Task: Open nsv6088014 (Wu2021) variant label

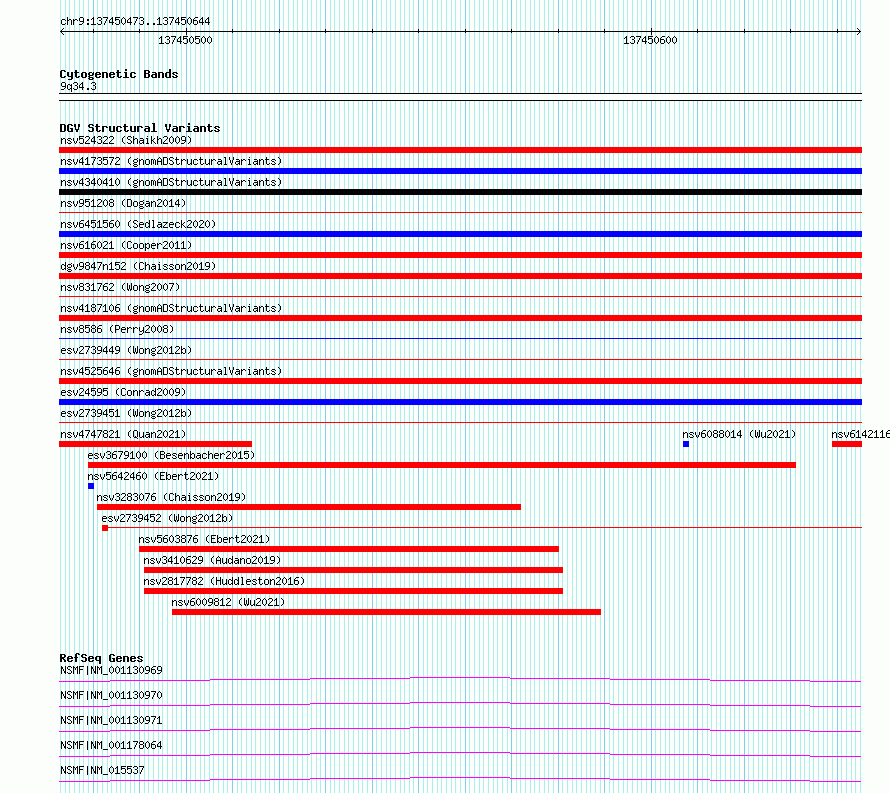Action: (x=739, y=434)
